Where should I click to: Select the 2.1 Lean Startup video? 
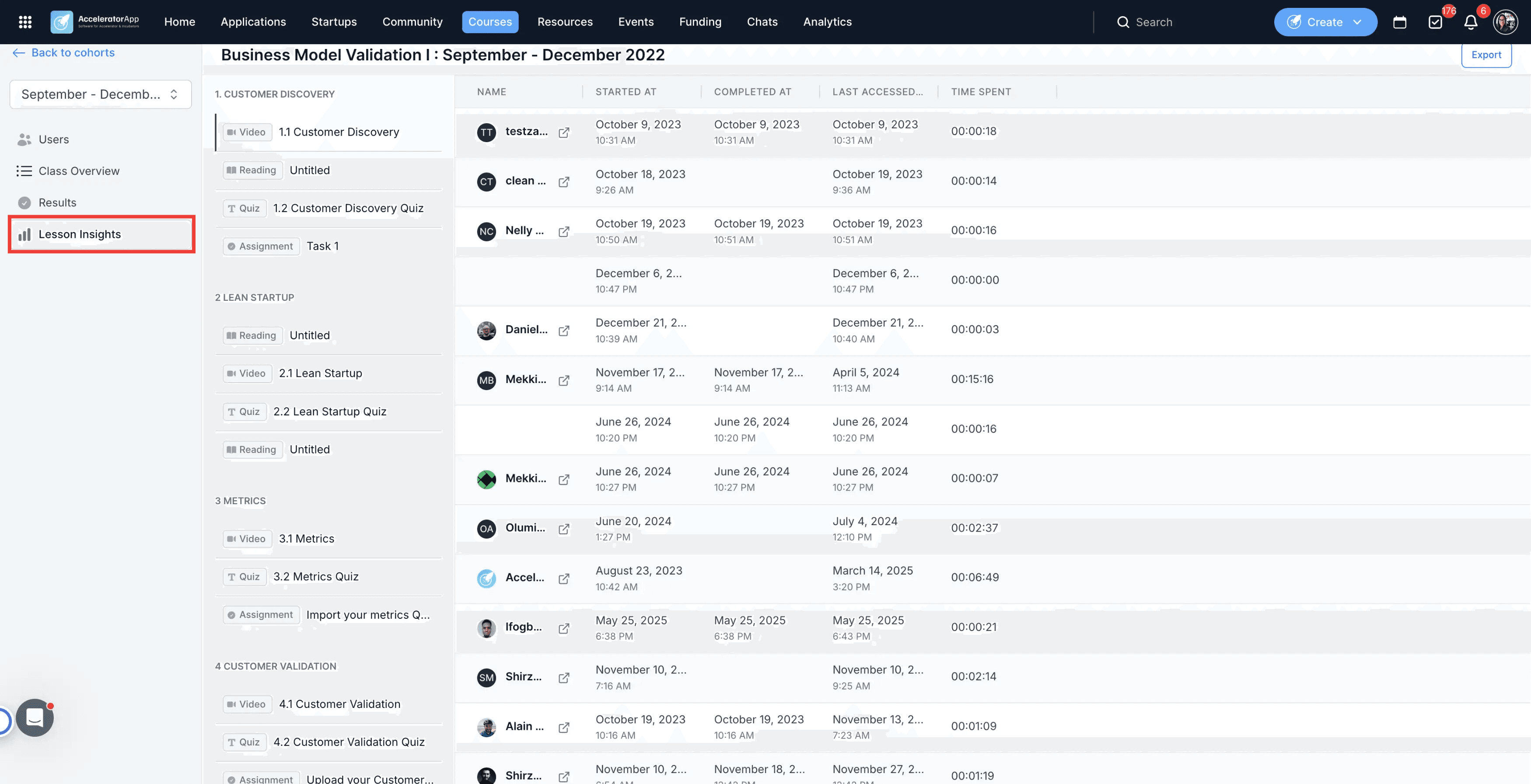click(329, 373)
